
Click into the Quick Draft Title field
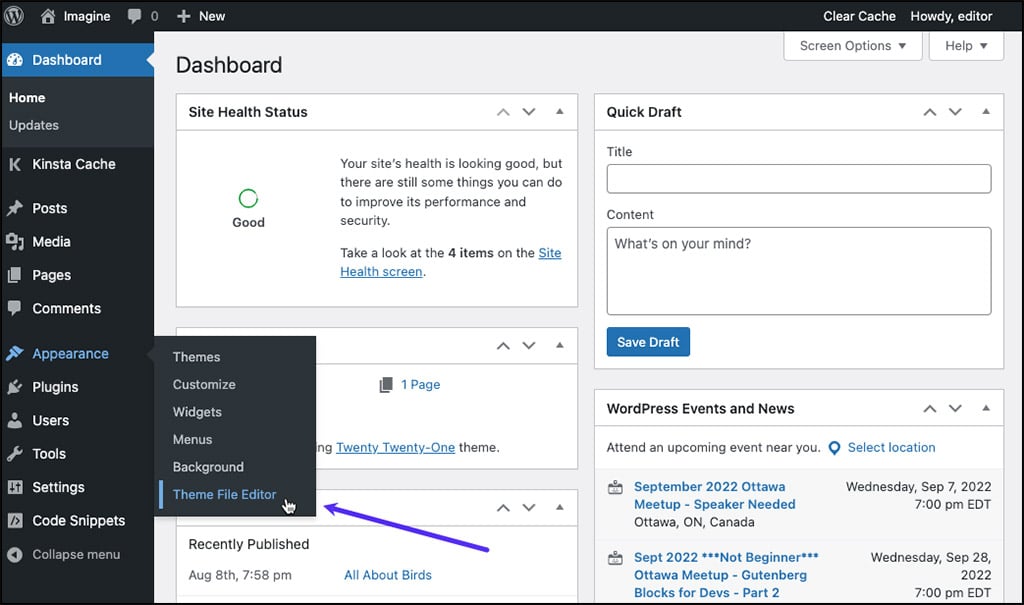[x=798, y=179]
